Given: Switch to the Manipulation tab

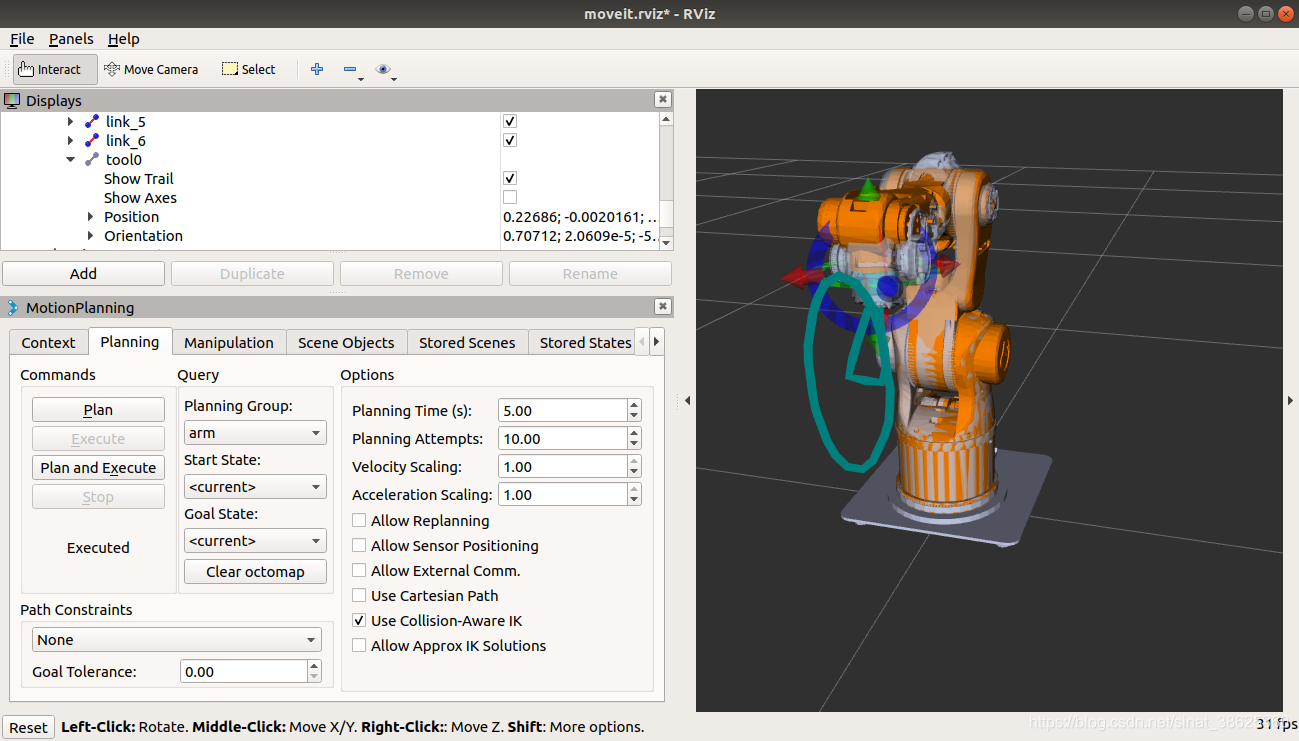Looking at the screenshot, I should click(229, 342).
